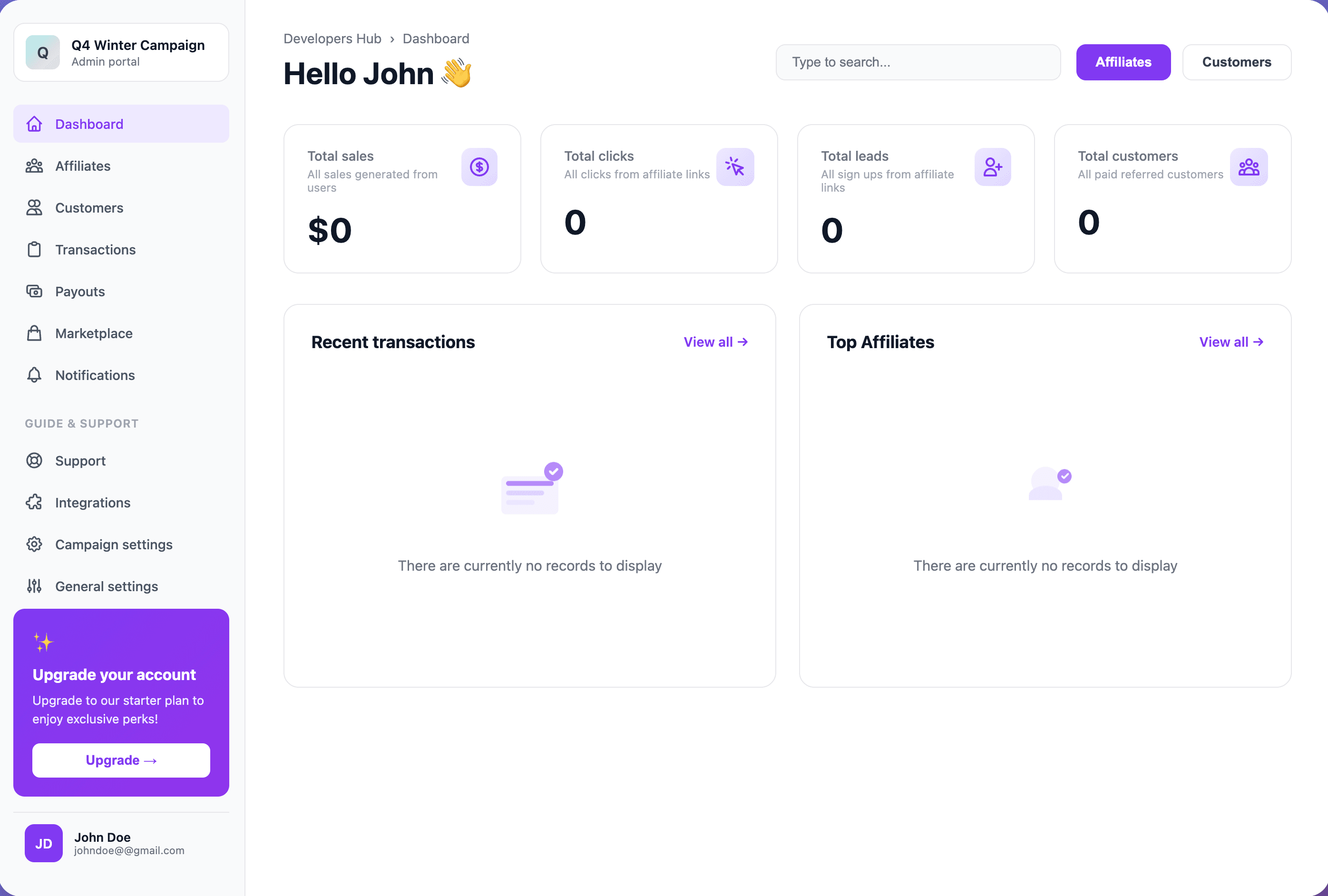Screen dimensions: 1328x896
Task: Click View all for Top Affiliates
Action: coord(1231,342)
